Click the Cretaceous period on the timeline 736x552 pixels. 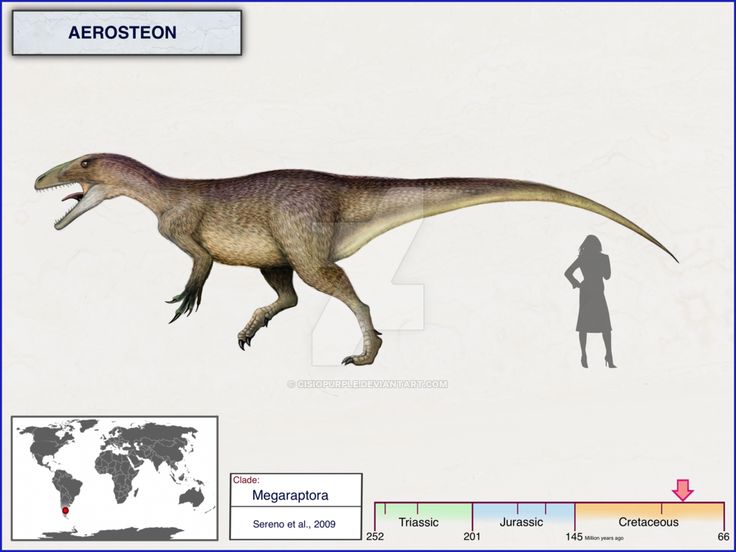point(650,516)
